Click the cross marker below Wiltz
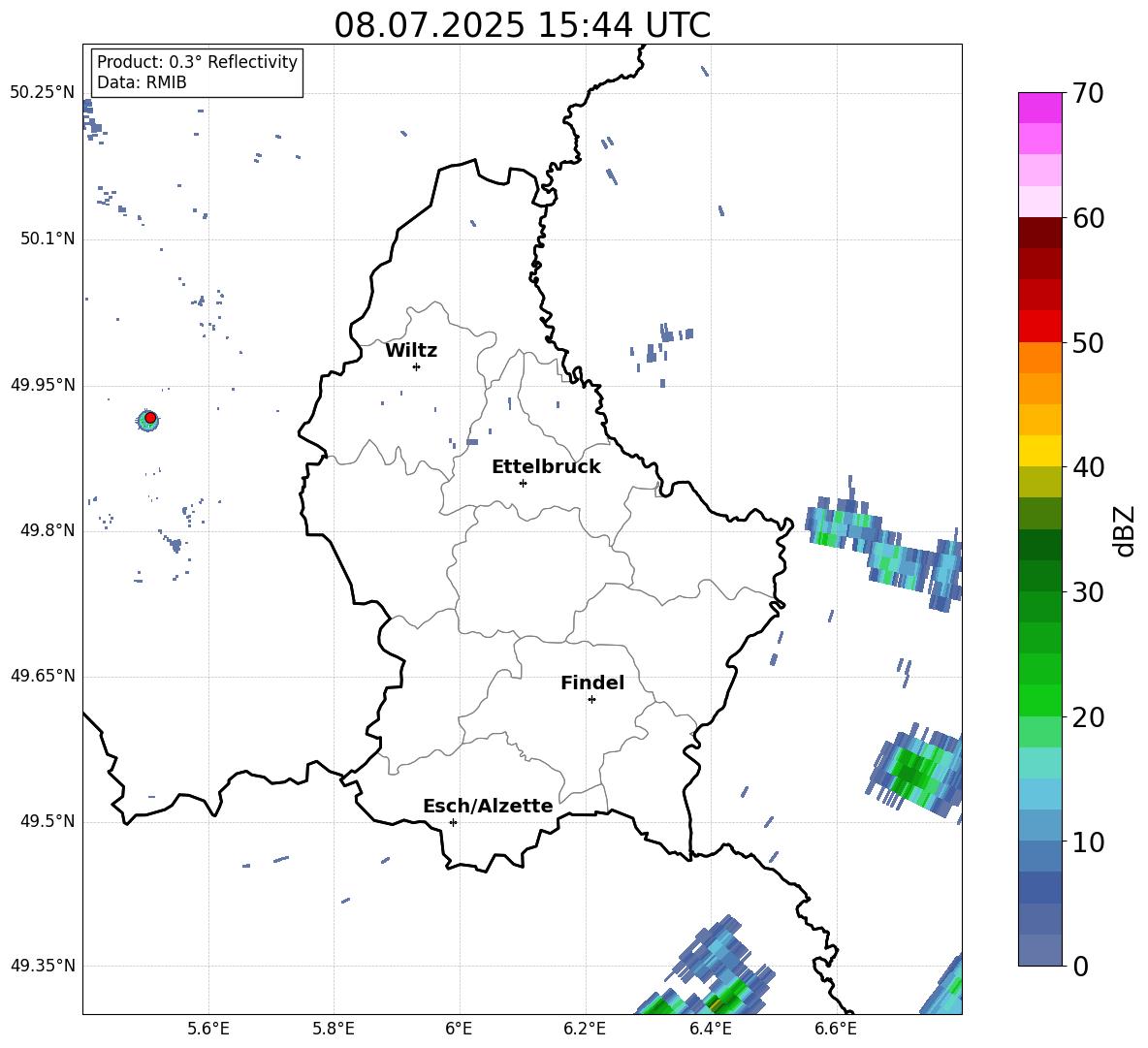Screen dimensions: 1148x1048 (417, 366)
